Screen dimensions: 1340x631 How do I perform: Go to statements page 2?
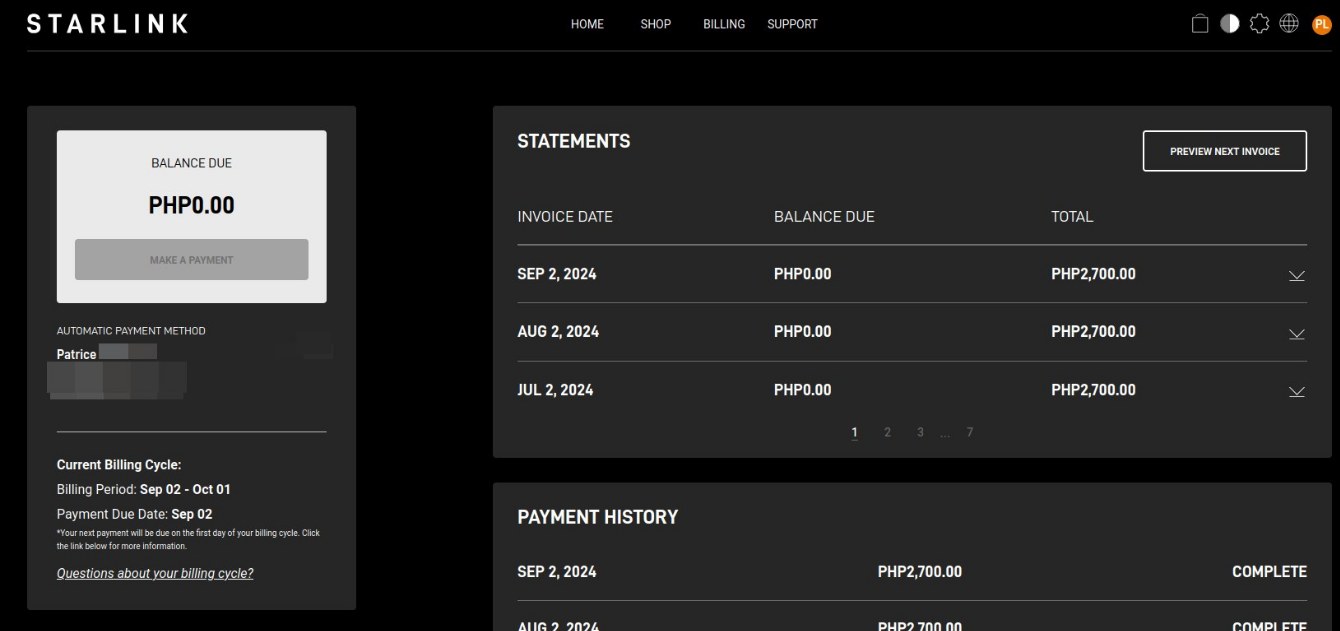tap(887, 432)
